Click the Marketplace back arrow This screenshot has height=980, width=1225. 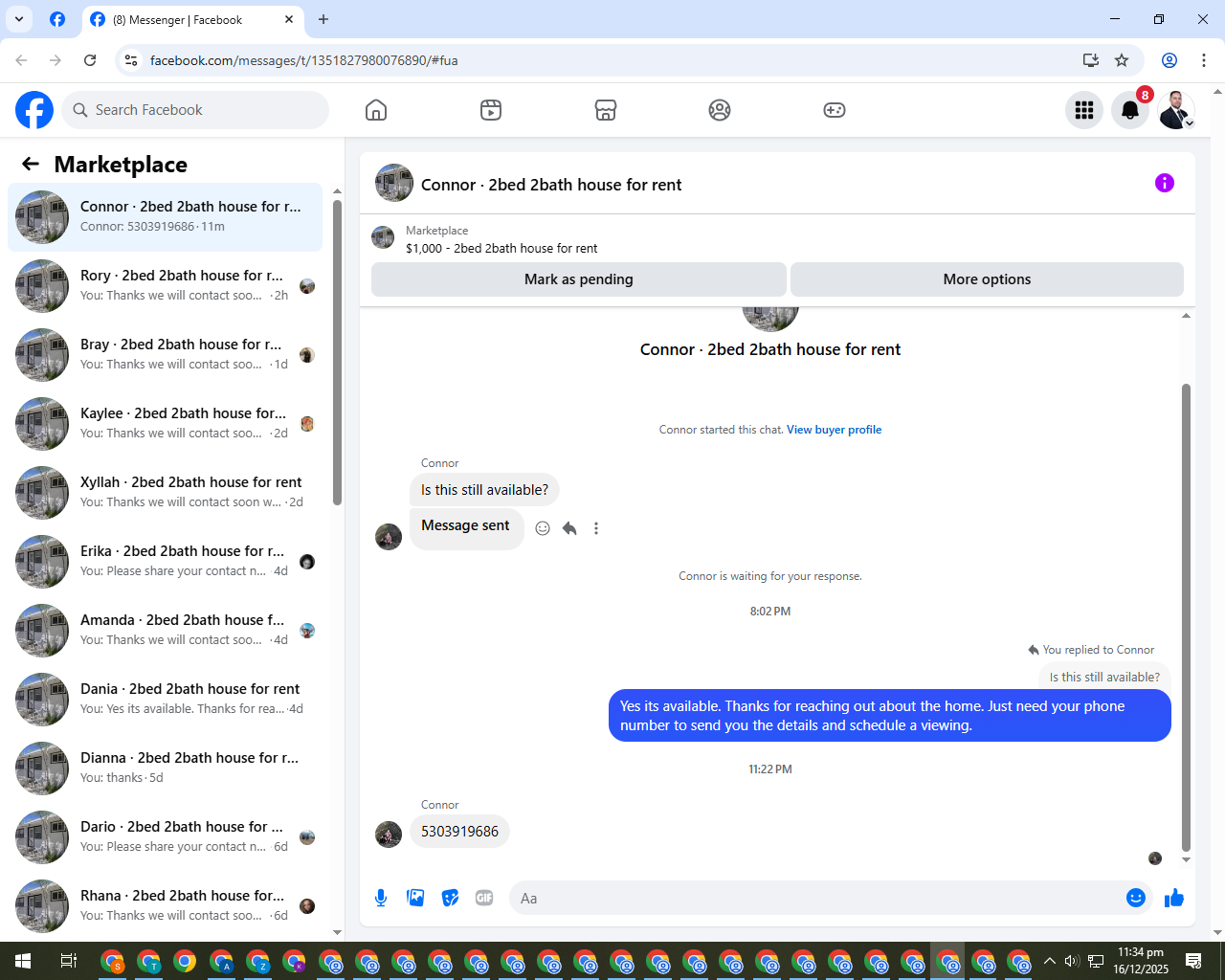point(31,164)
